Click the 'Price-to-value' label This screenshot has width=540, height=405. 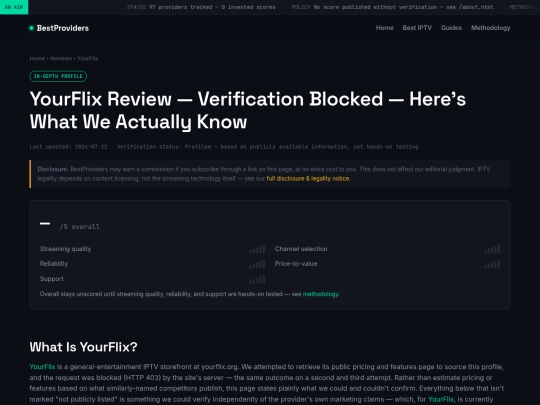[296, 264]
